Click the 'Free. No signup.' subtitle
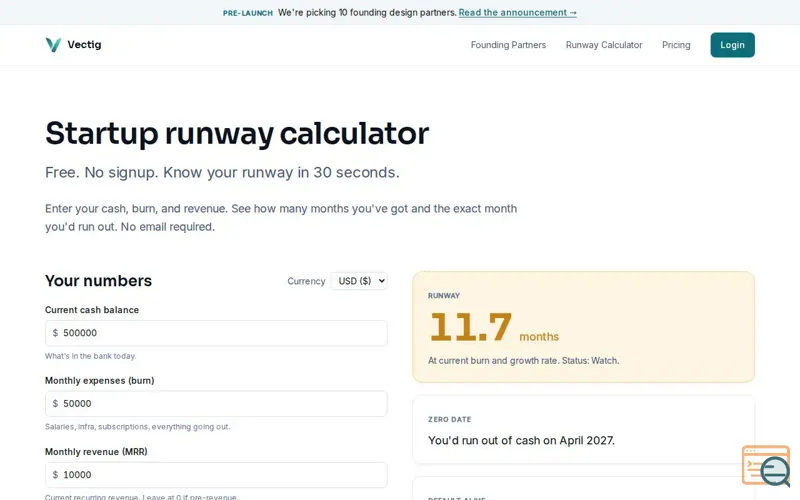The image size is (800, 500). click(222, 172)
